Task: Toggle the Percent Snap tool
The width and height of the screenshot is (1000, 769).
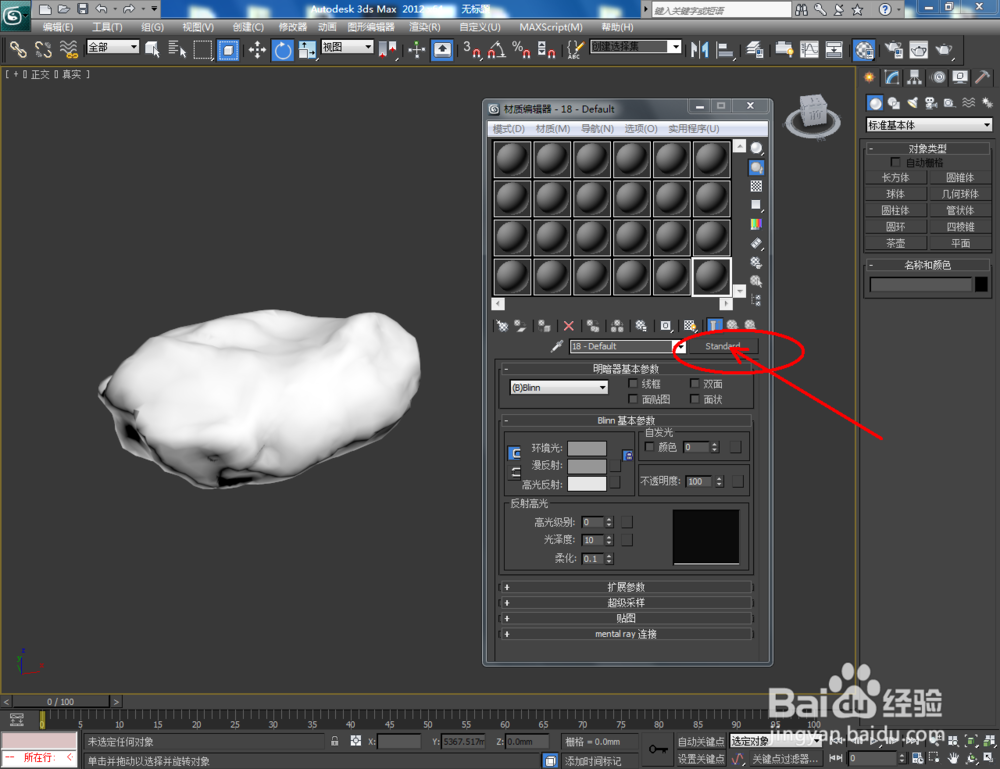Action: 521,49
